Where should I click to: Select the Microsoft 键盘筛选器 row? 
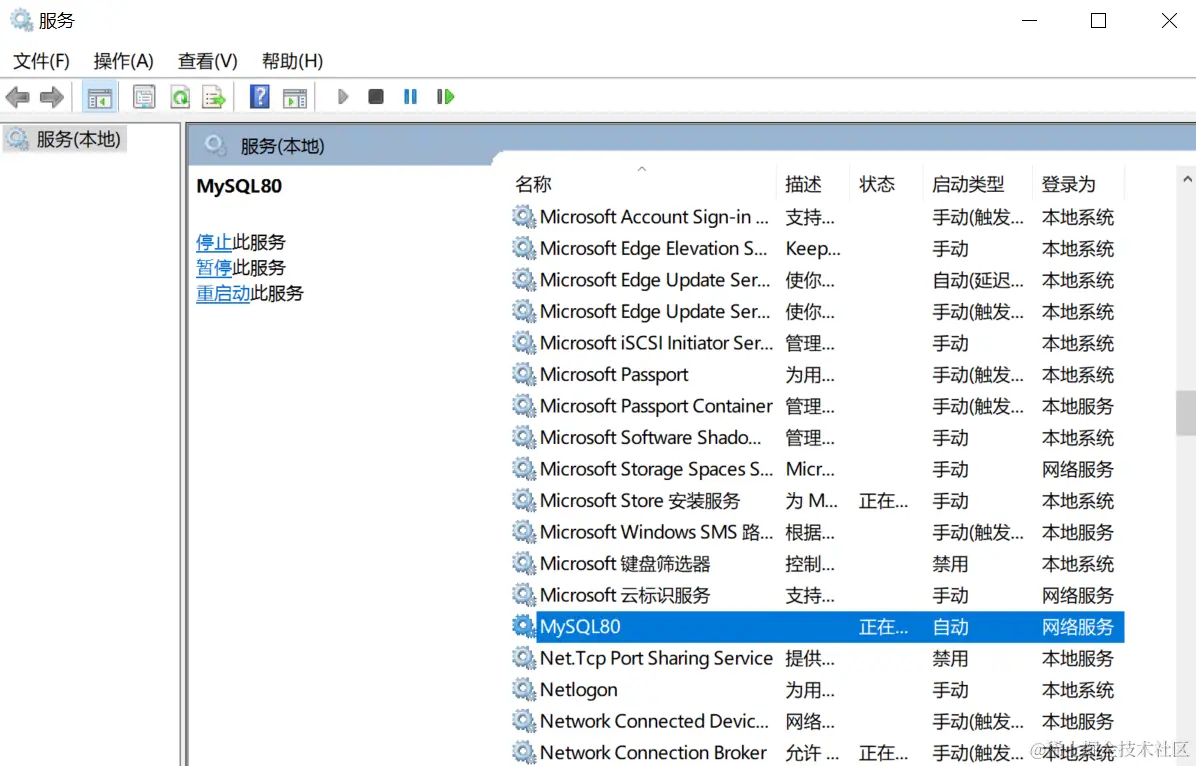pos(817,564)
